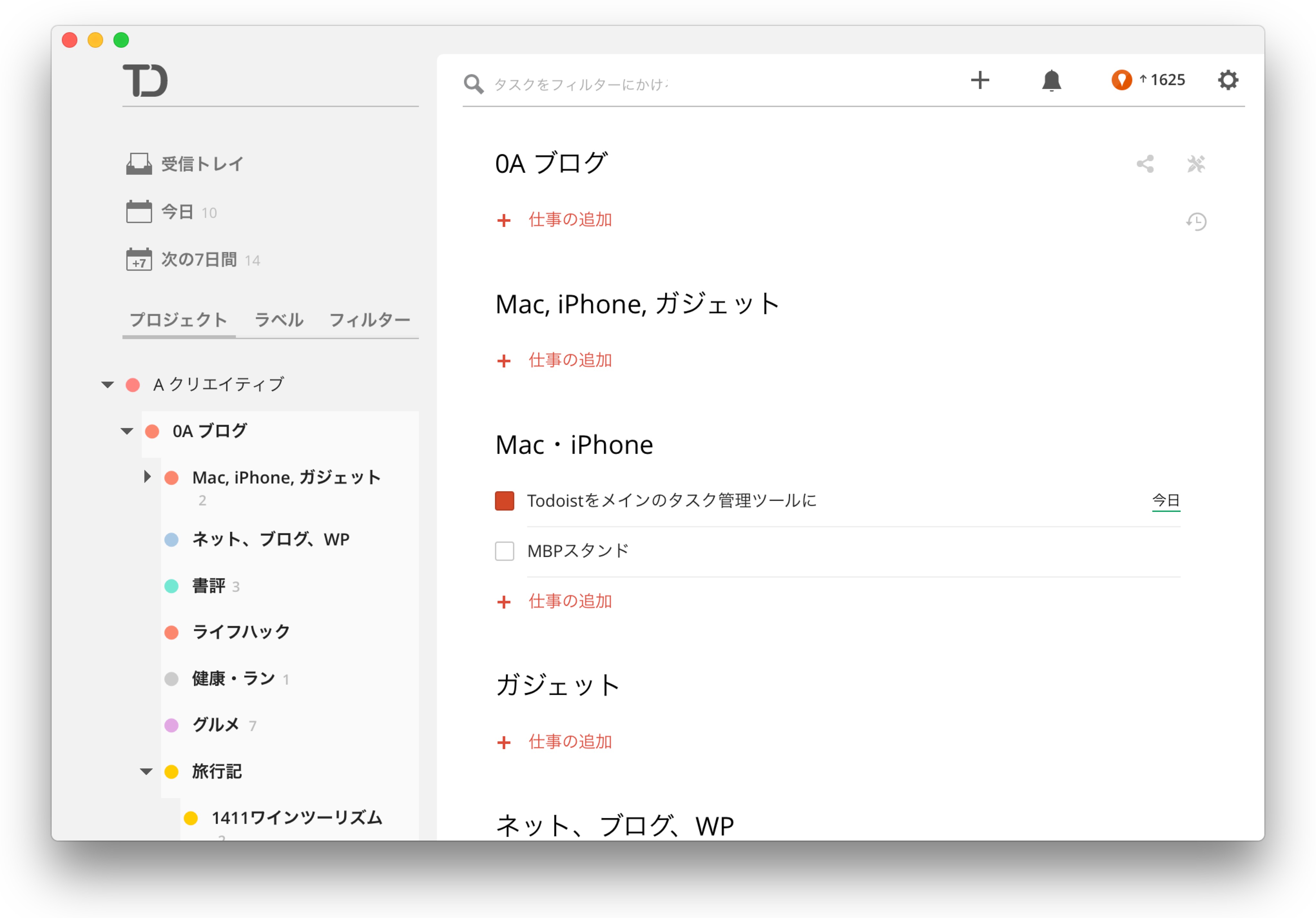Open the notifications bell

(x=1051, y=80)
